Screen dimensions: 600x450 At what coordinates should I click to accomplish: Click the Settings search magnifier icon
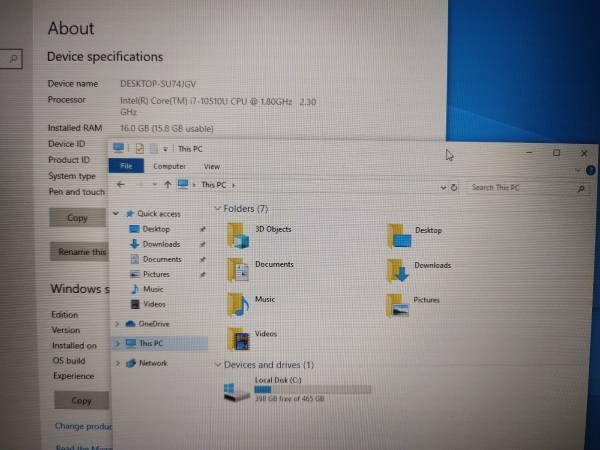(x=13, y=59)
